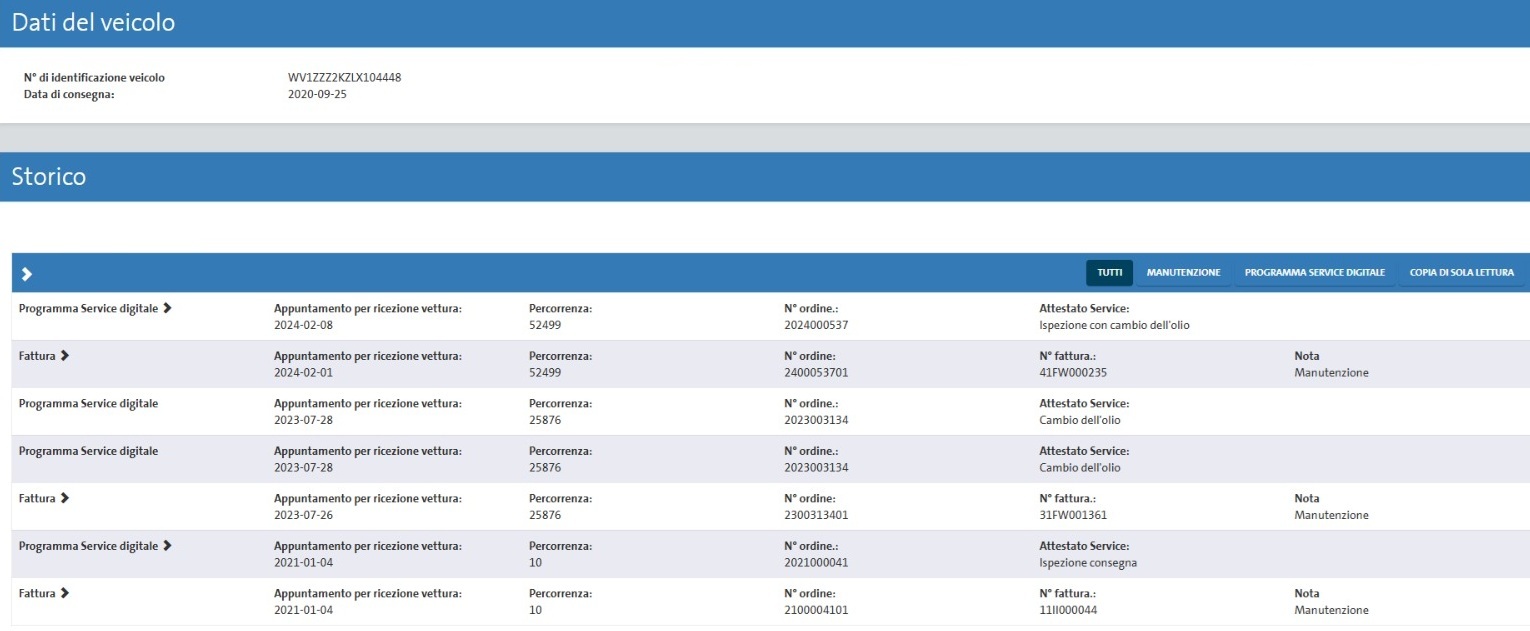Expand the 2024-02-08 Programma Service digitale chevron
1530x631 pixels.
167,309
